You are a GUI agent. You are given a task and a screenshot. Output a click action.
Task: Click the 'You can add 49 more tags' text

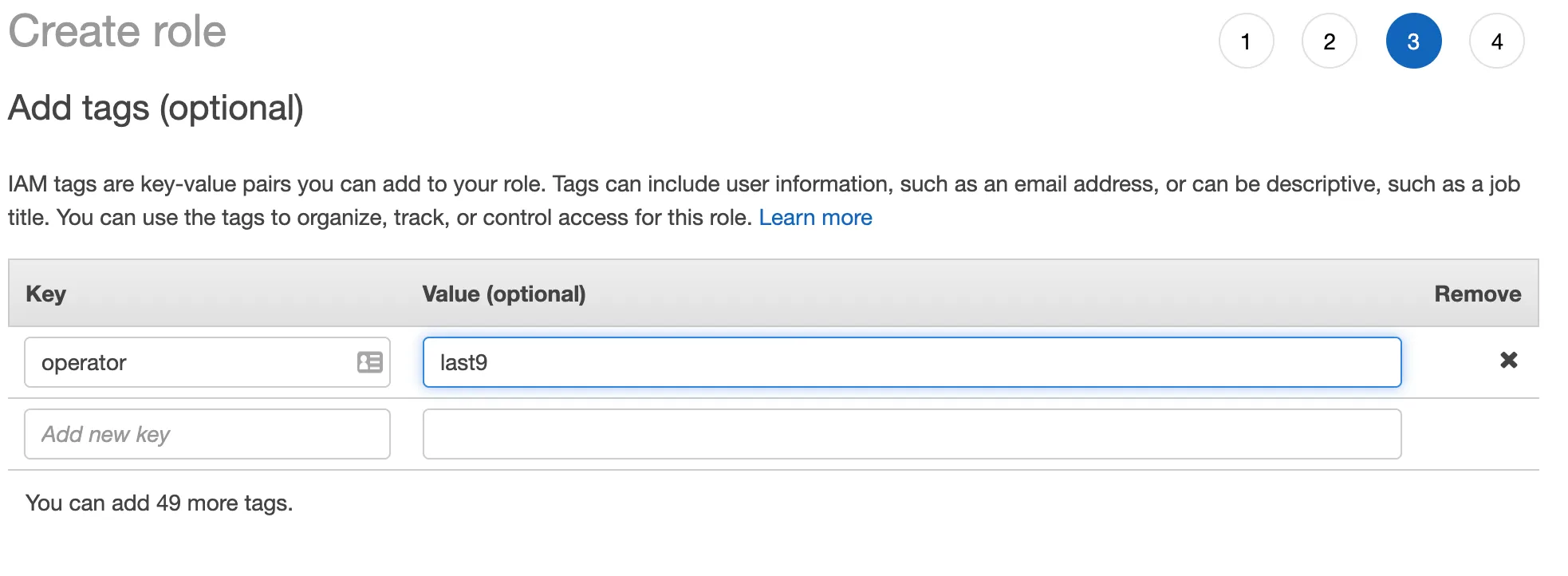click(x=159, y=503)
